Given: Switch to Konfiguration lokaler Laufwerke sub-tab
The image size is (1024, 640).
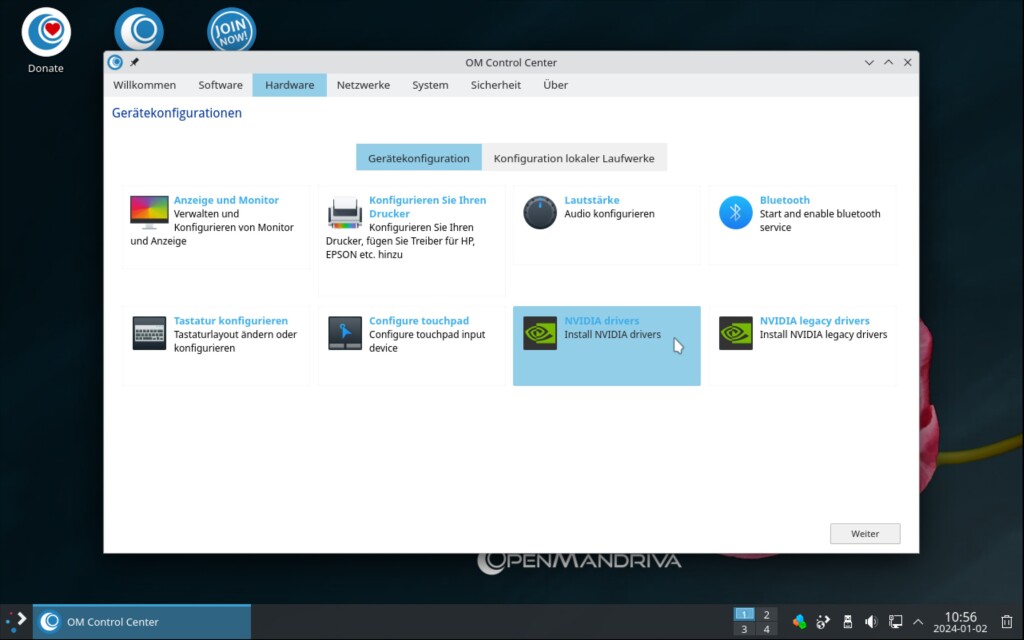Looking at the screenshot, I should pos(574,158).
